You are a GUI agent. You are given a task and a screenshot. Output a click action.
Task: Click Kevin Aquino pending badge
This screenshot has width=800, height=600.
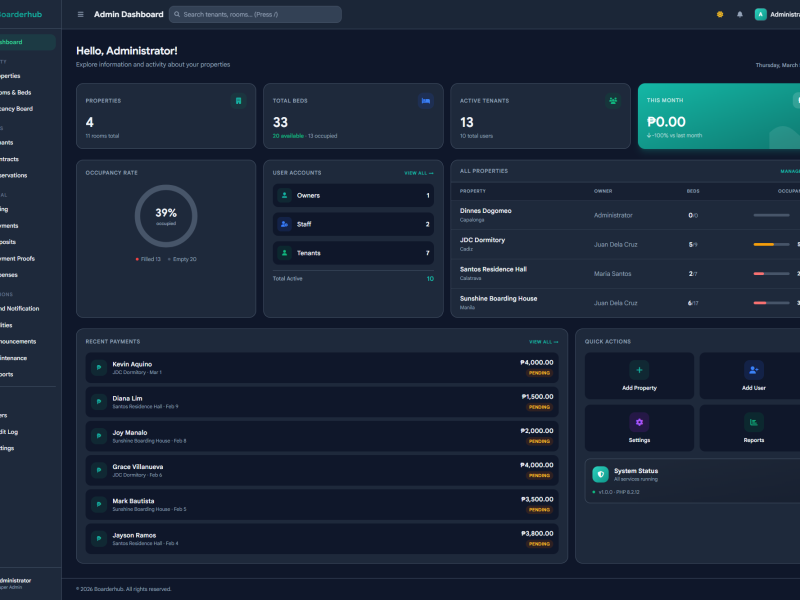539,373
